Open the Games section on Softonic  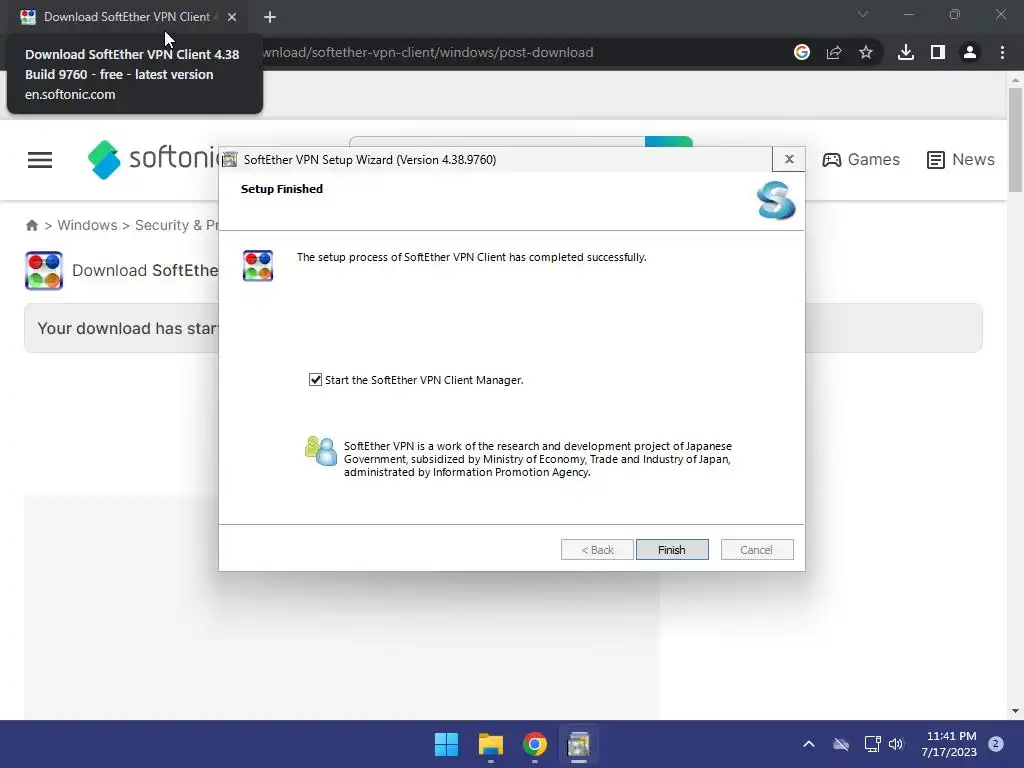(x=861, y=159)
